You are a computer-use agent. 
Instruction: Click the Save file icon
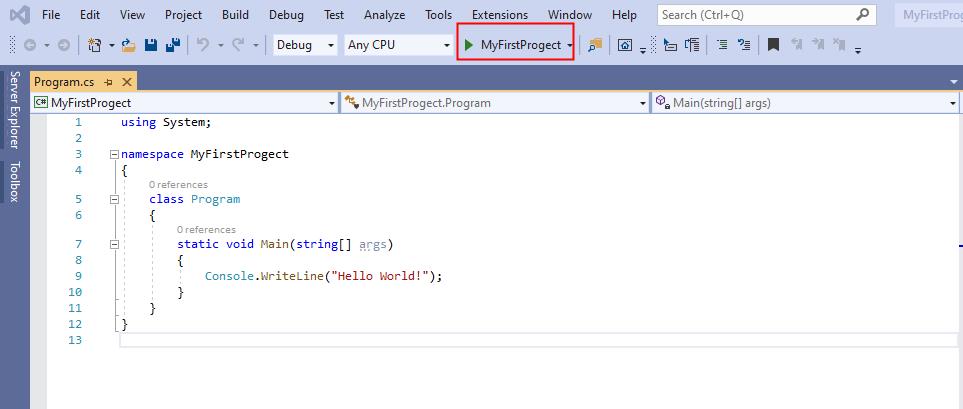[151, 45]
